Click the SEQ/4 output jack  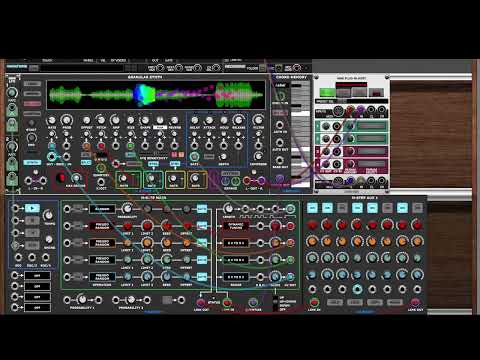[45, 257]
